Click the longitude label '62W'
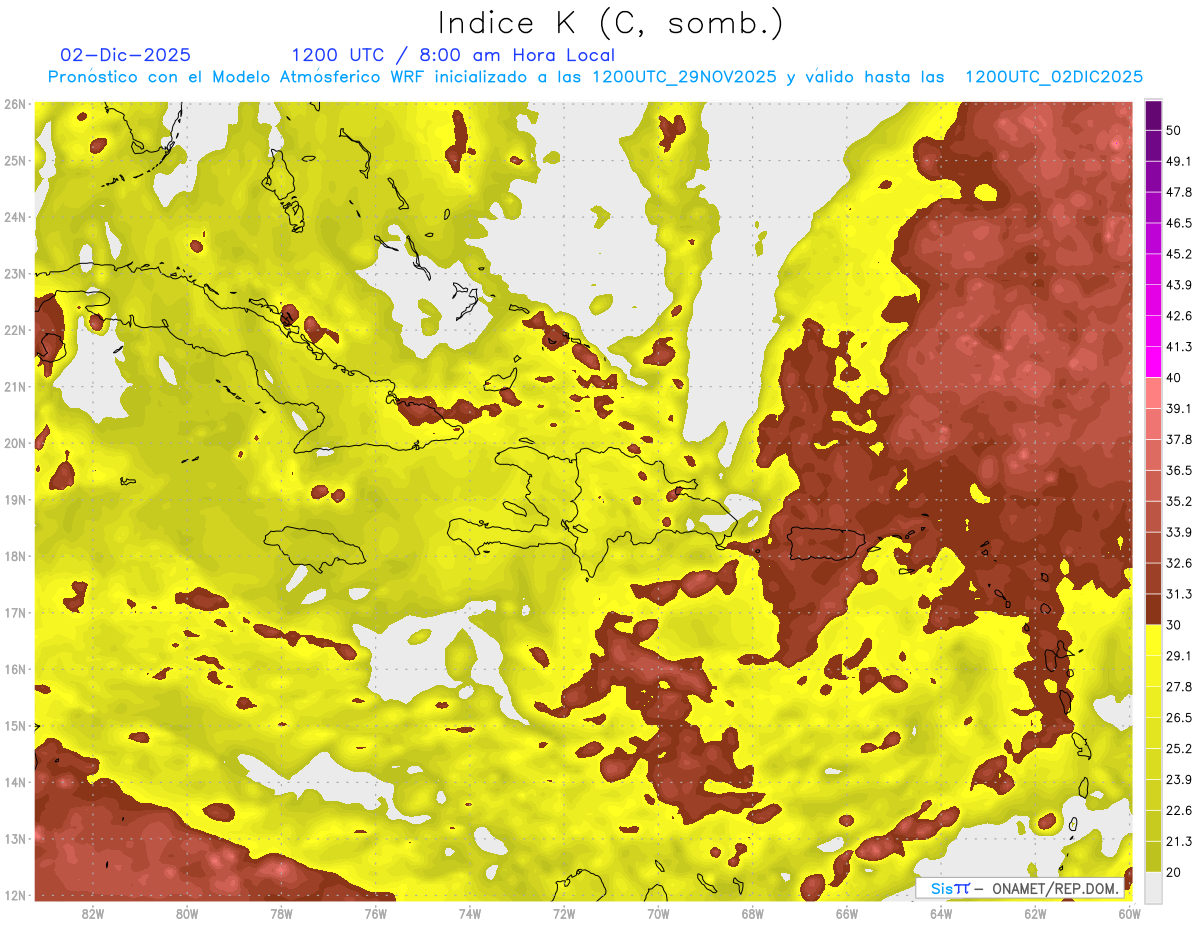The image size is (1200, 927). click(1035, 914)
